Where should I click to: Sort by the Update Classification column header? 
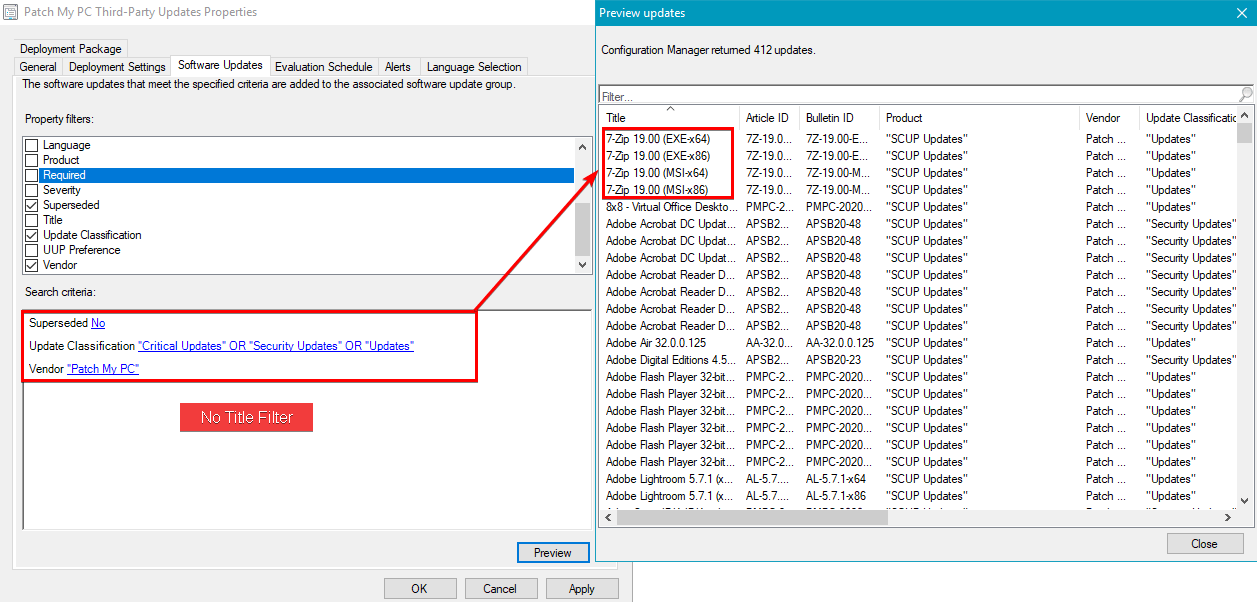pyautogui.click(x=1189, y=117)
